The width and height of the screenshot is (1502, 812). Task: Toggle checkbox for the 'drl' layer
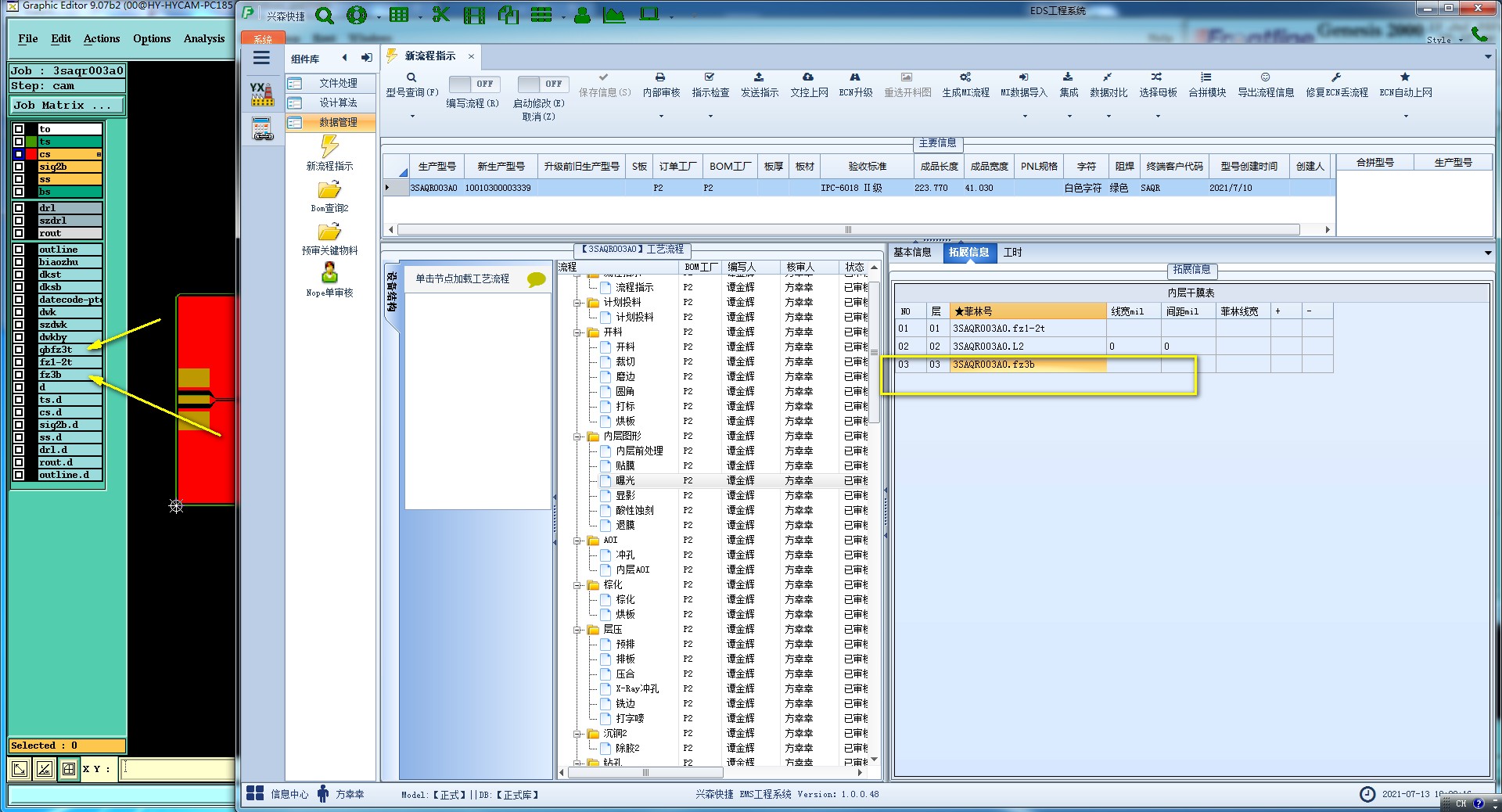coord(19,208)
